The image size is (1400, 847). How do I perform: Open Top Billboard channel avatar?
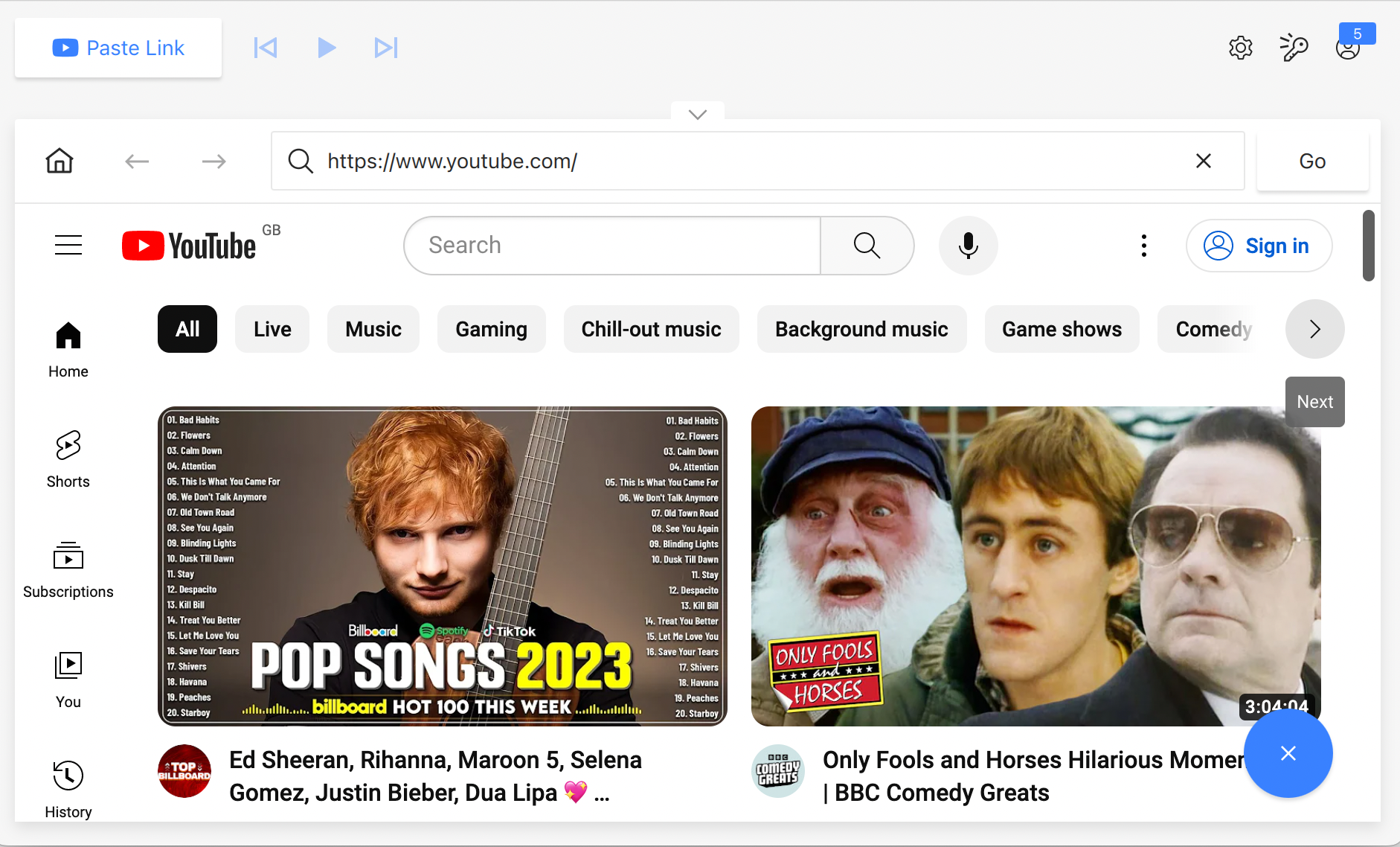184,771
